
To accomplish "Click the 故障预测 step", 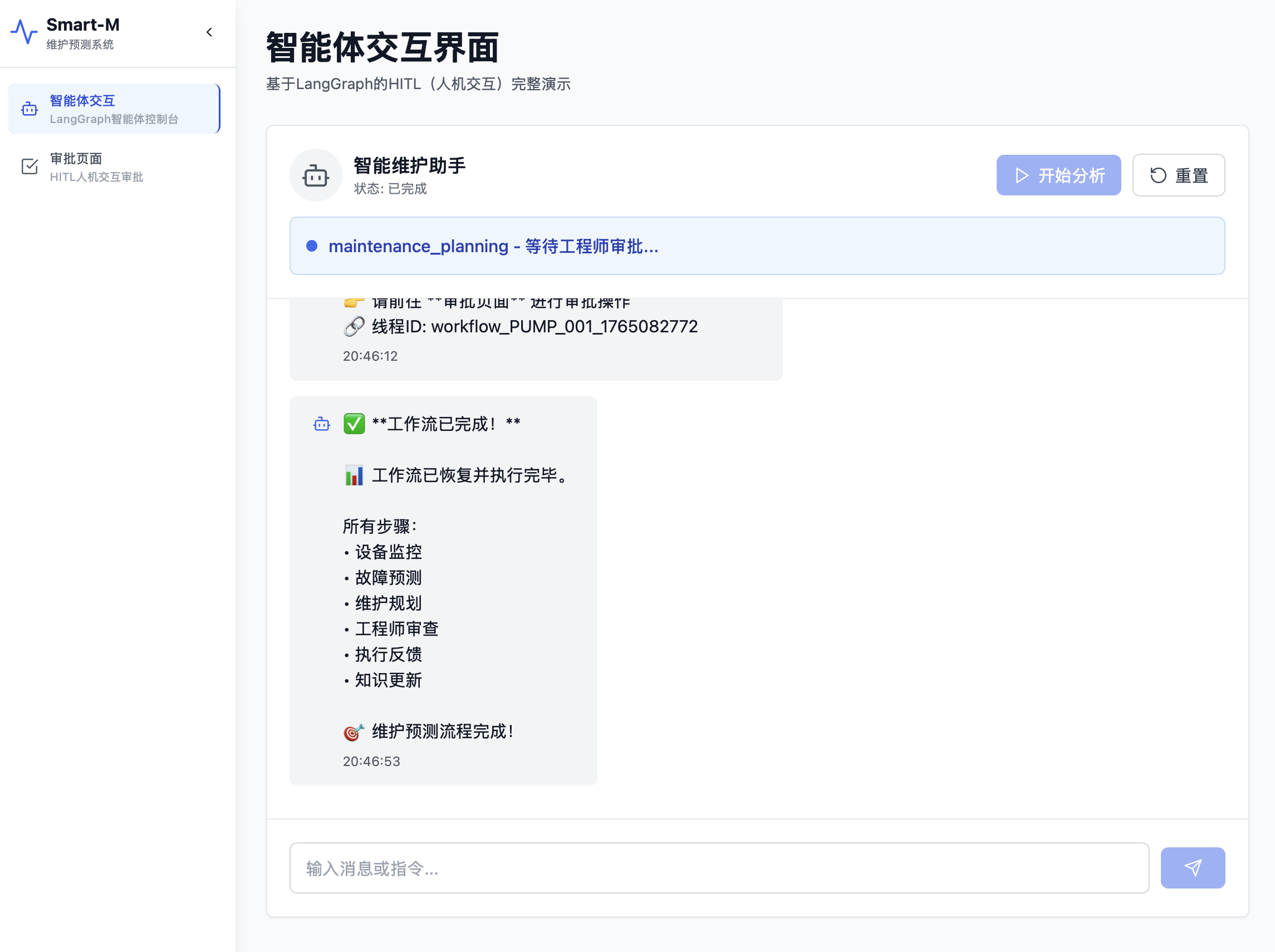I will (x=388, y=577).
